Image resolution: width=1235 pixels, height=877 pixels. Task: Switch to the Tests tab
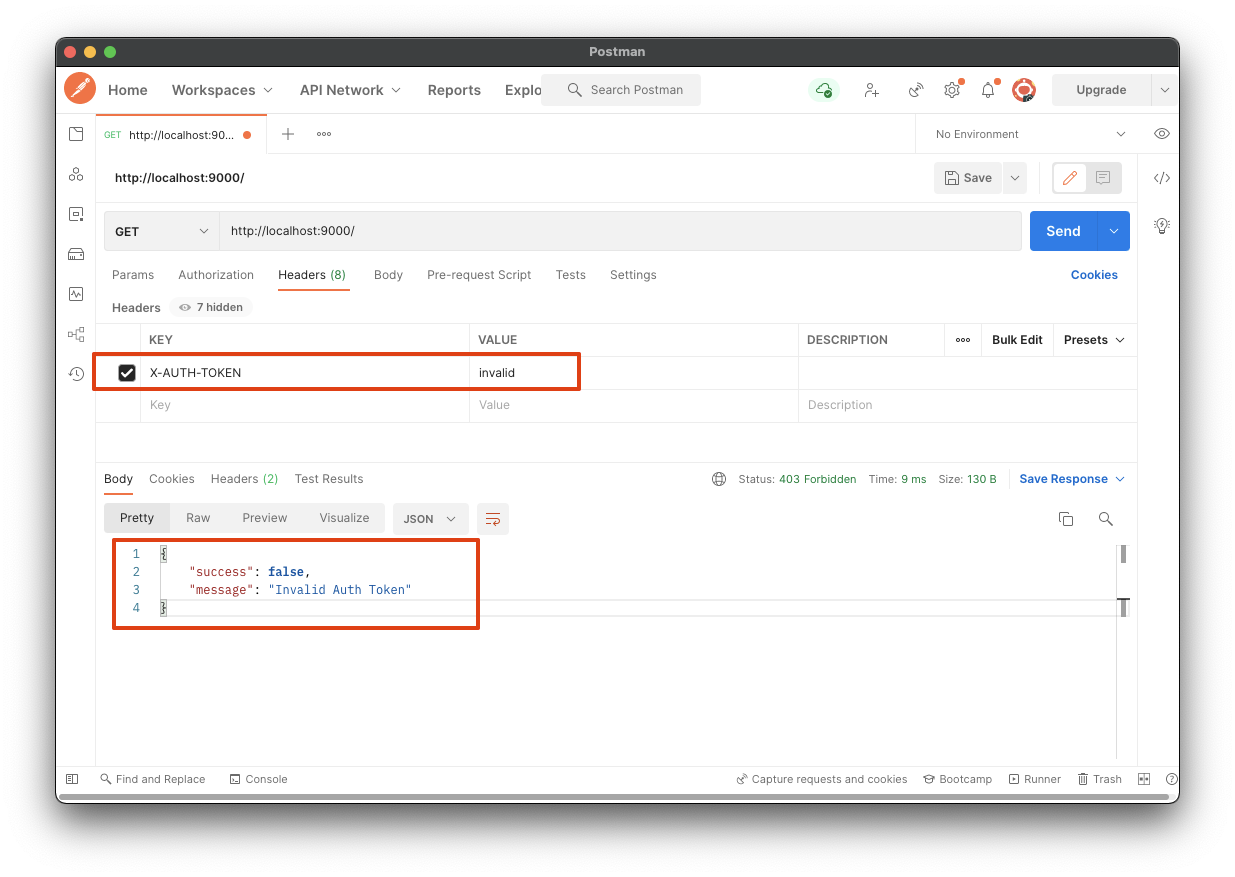click(x=571, y=275)
